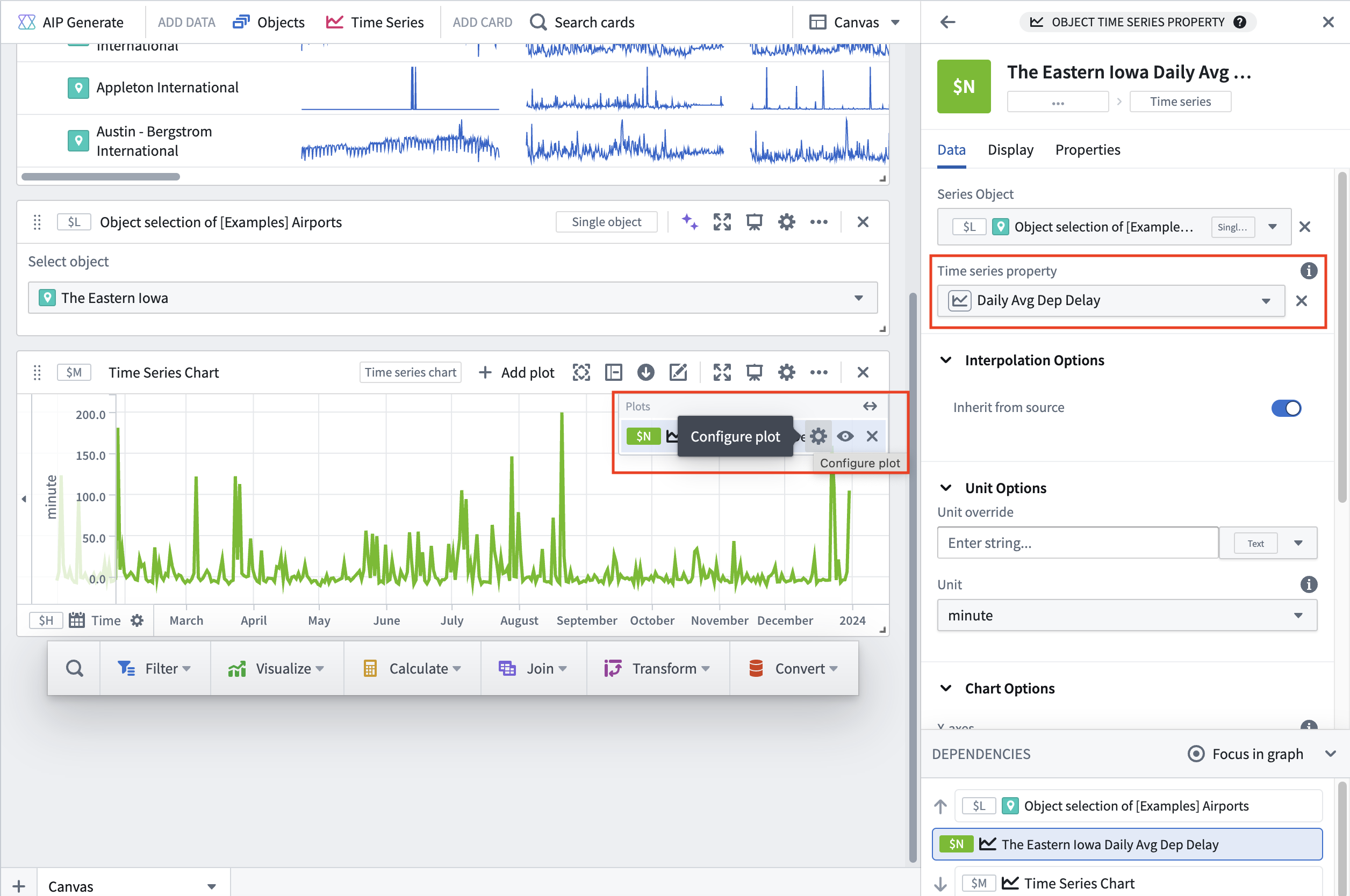This screenshot has height=896, width=1350.
Task: Remove the Object selection card
Action: pyautogui.click(x=863, y=222)
